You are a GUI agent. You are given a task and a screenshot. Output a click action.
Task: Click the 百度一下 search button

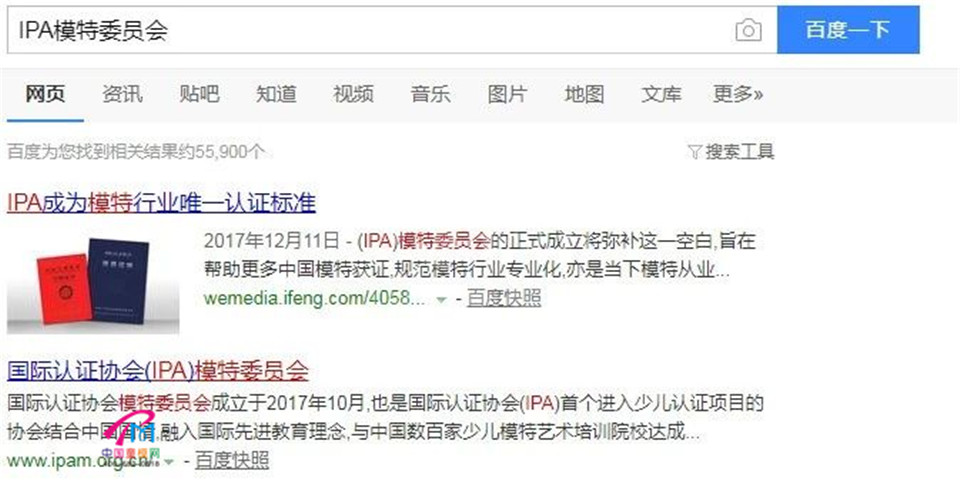[848, 30]
